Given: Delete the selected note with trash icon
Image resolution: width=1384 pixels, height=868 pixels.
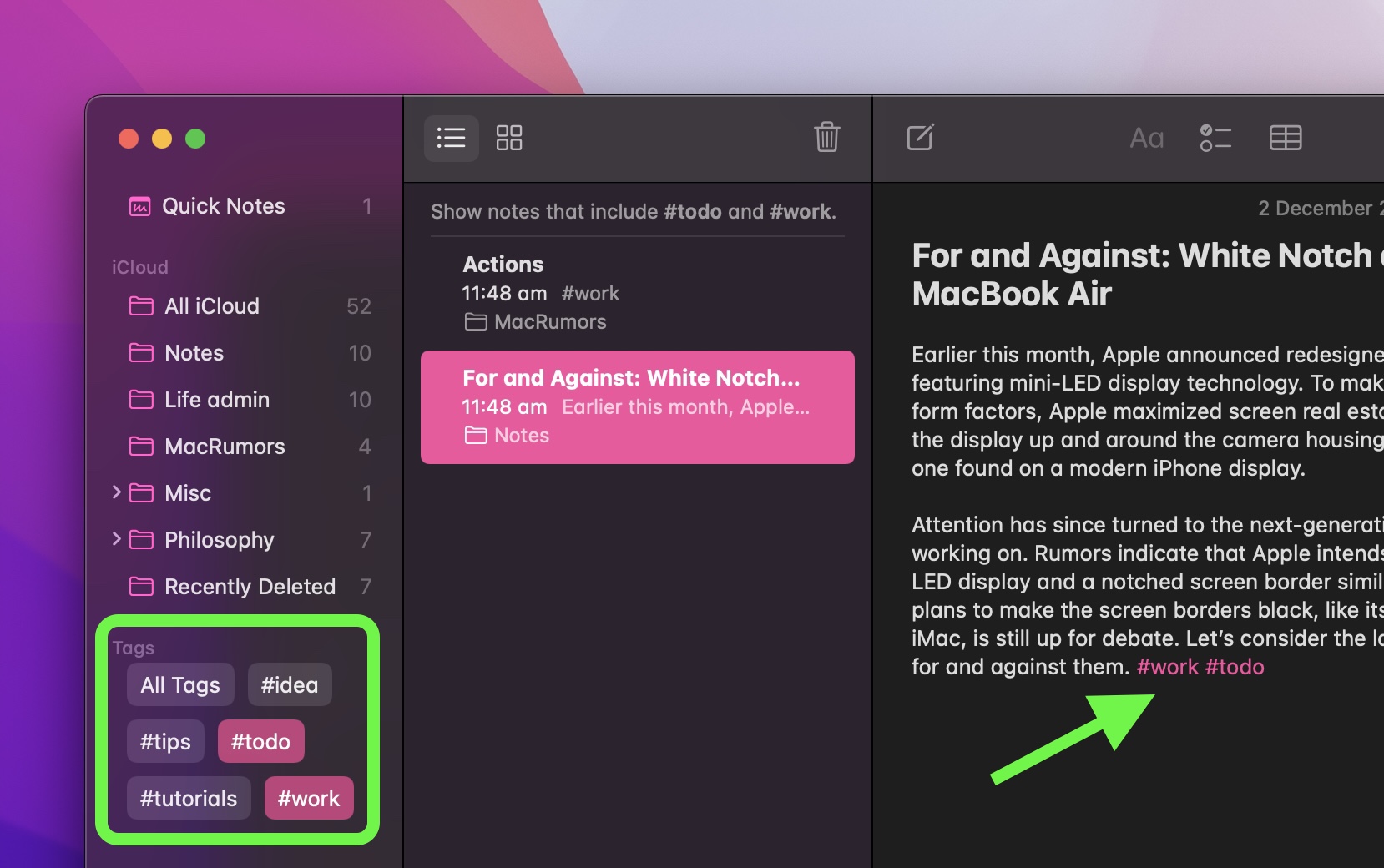Looking at the screenshot, I should click(x=827, y=137).
